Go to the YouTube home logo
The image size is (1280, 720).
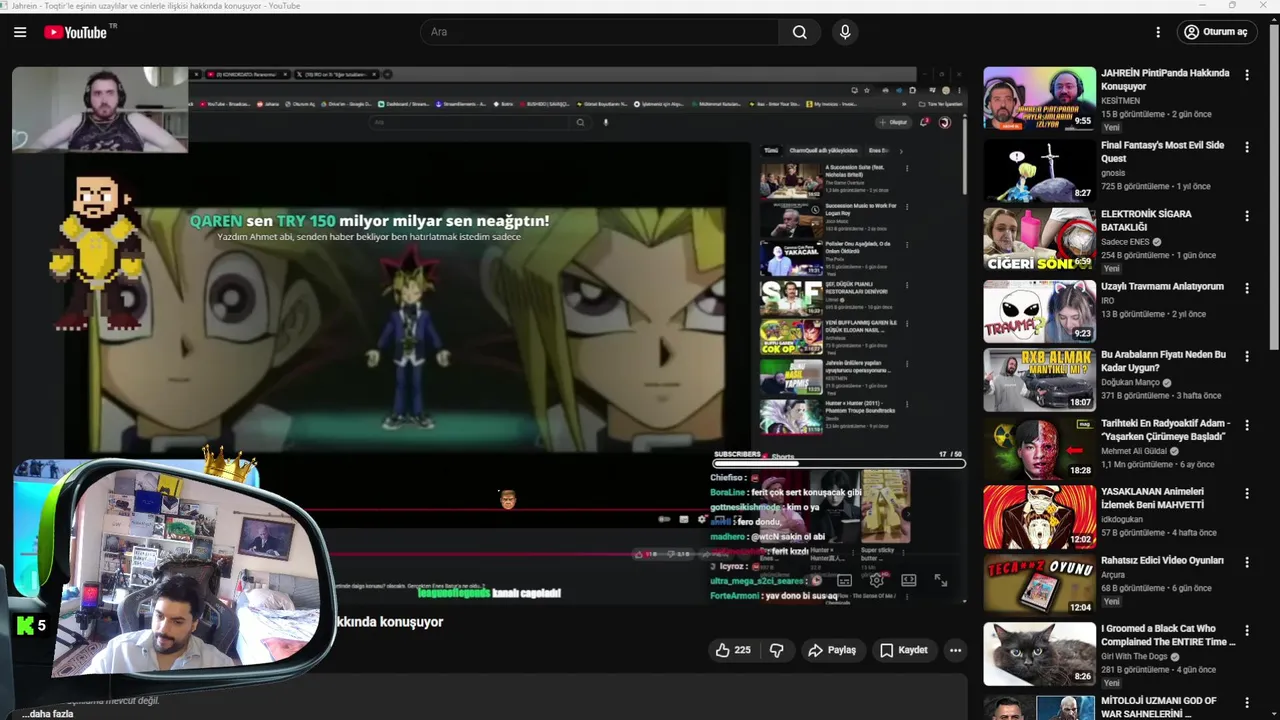(76, 32)
